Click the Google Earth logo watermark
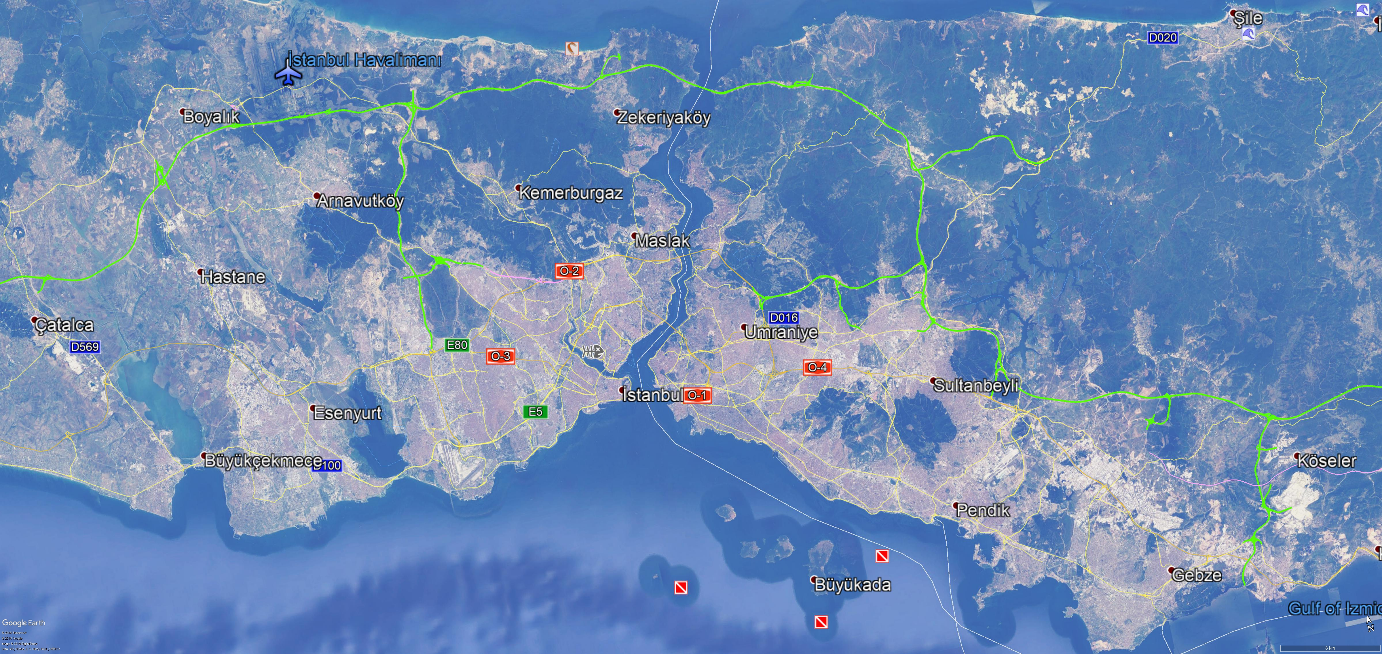Viewport: 1382px width, 654px height. 23,623
